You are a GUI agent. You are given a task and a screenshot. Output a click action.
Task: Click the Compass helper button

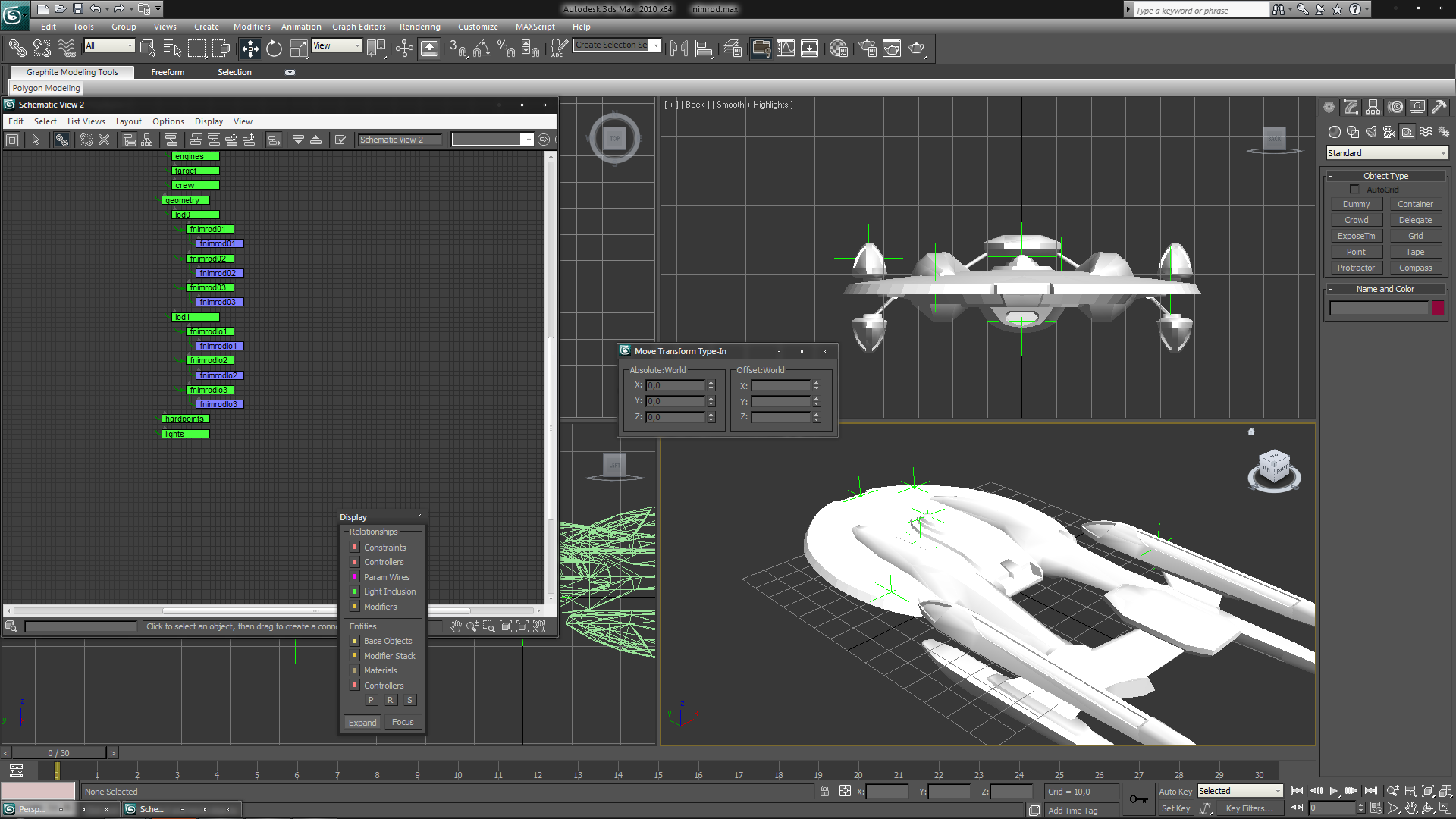point(1415,268)
